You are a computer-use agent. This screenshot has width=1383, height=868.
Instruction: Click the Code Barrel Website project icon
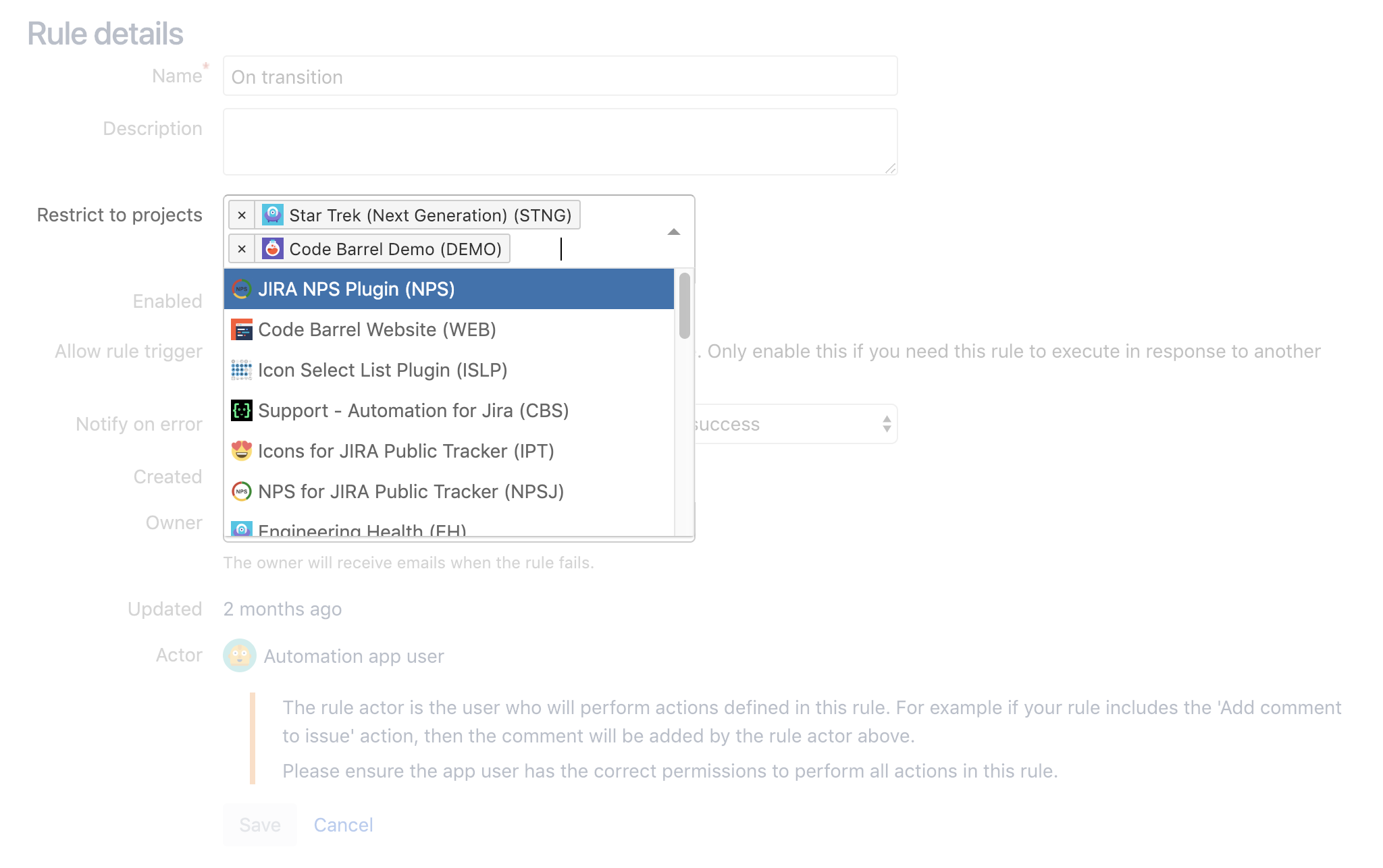click(242, 330)
